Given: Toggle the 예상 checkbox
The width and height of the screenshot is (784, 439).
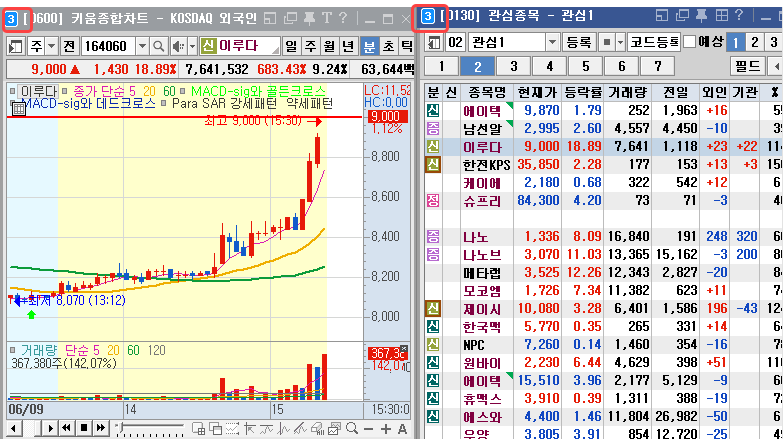Looking at the screenshot, I should coord(690,42).
